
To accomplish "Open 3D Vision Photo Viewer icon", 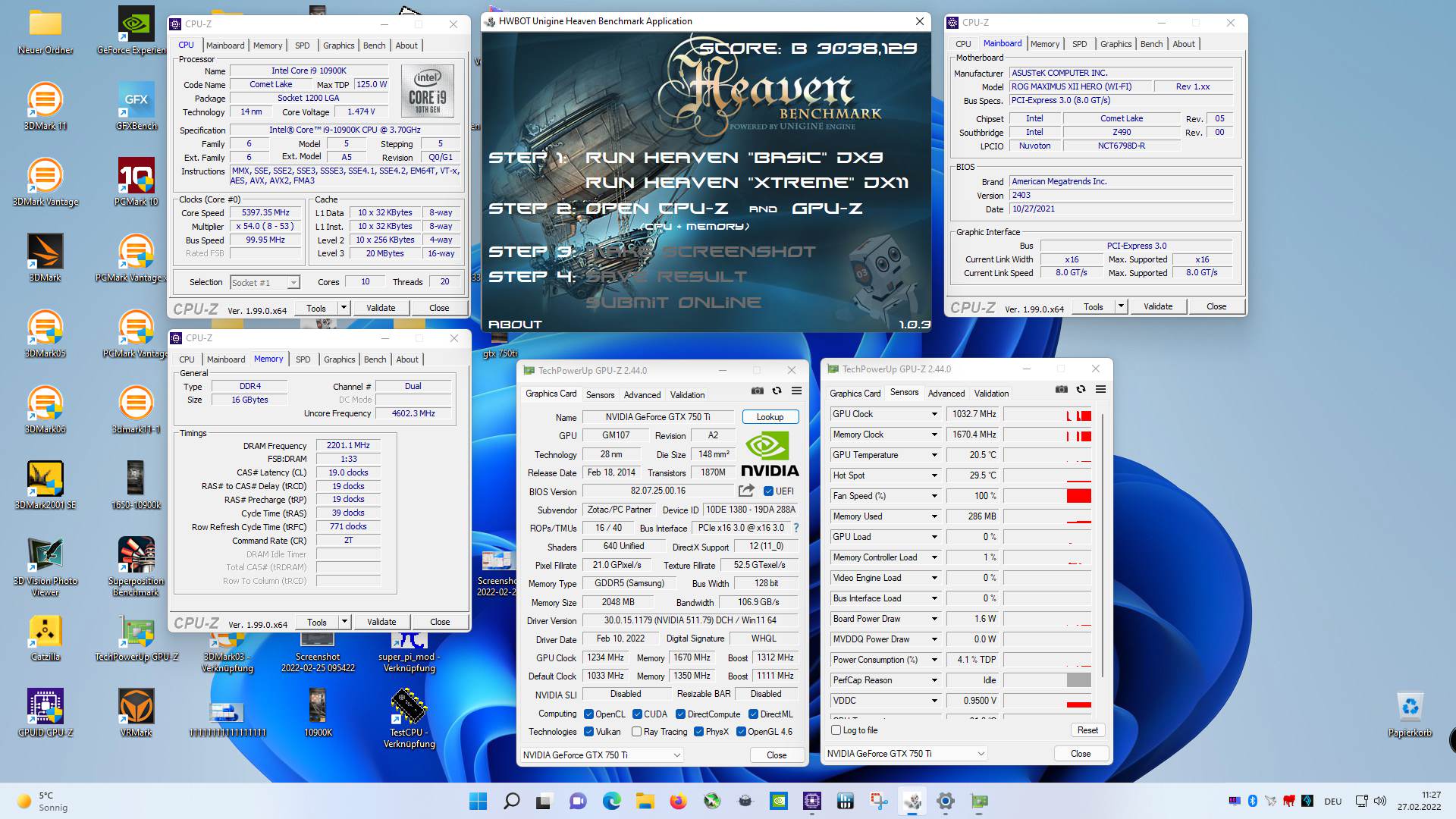I will [45, 566].
